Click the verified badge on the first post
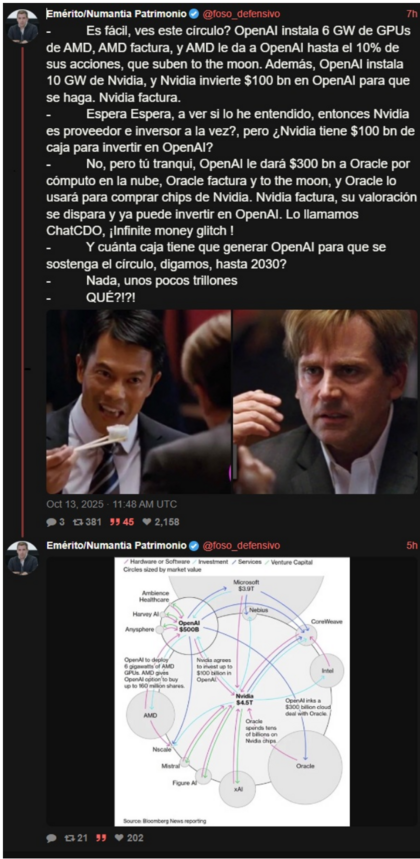Viewport: 420px width, 859px height. click(x=194, y=14)
